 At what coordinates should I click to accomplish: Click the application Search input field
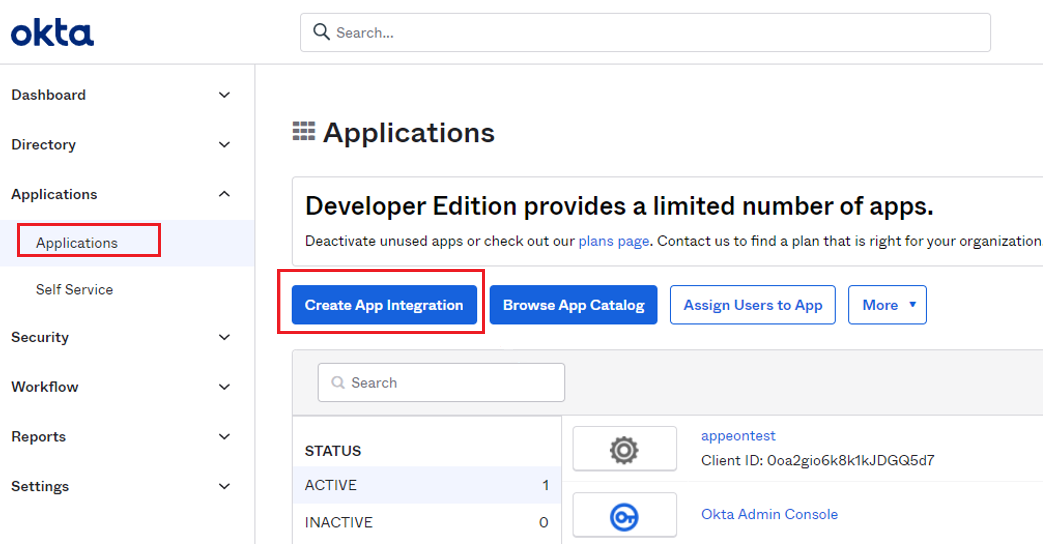[450, 383]
